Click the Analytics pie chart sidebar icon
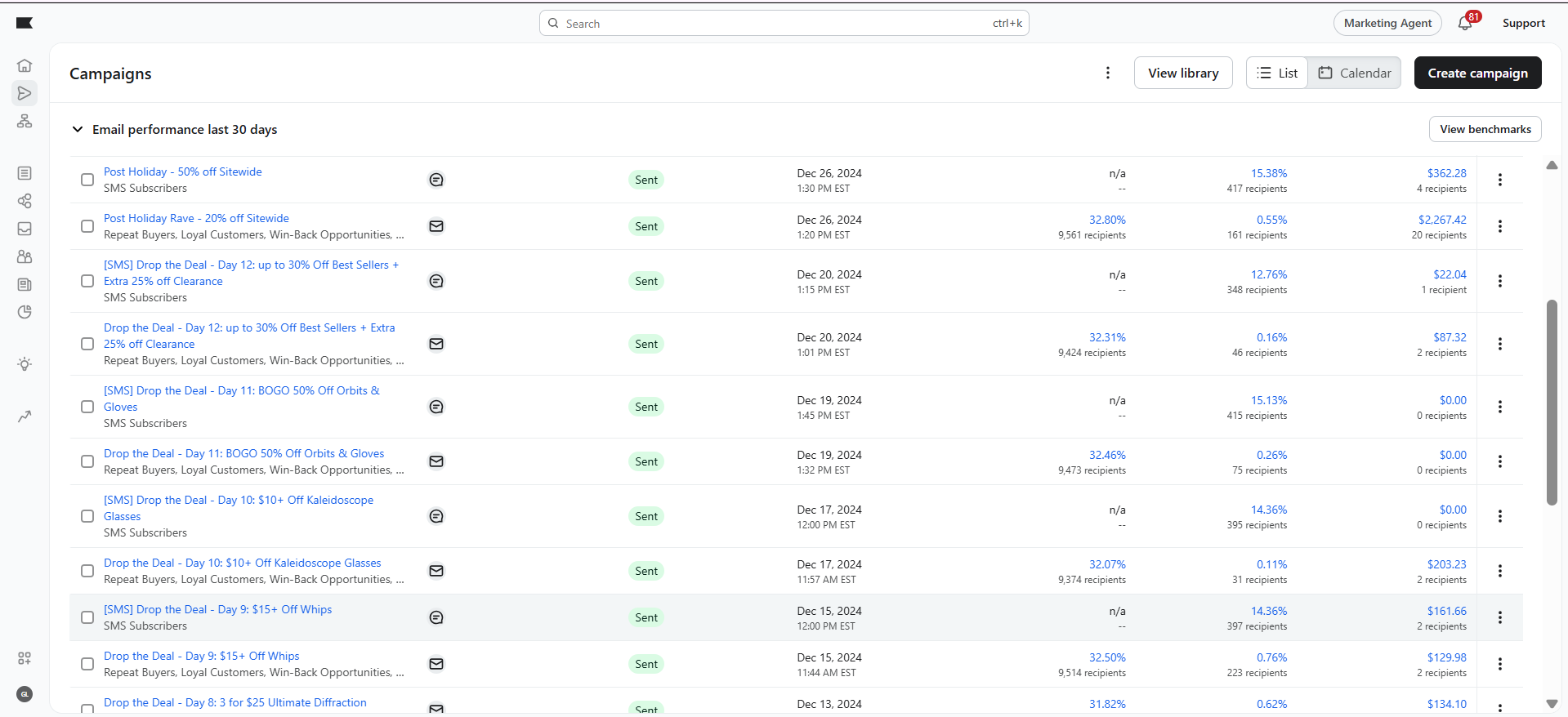 click(25, 312)
